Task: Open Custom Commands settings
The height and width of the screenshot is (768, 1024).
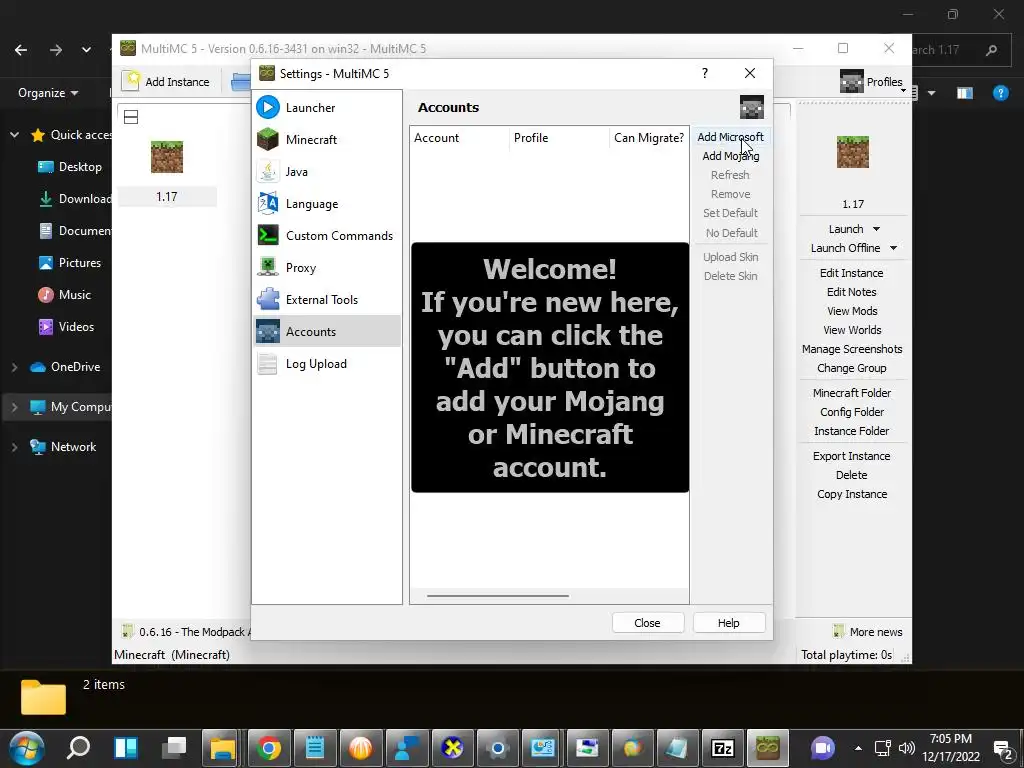Action: [x=327, y=236]
